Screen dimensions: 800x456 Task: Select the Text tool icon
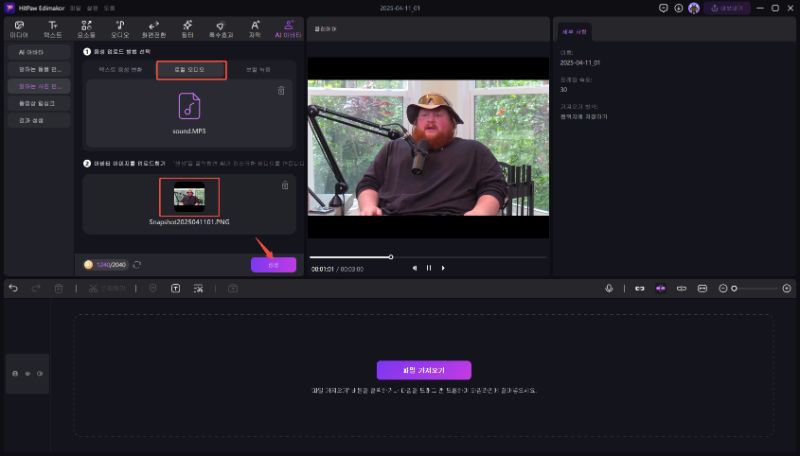pyautogui.click(x=52, y=28)
